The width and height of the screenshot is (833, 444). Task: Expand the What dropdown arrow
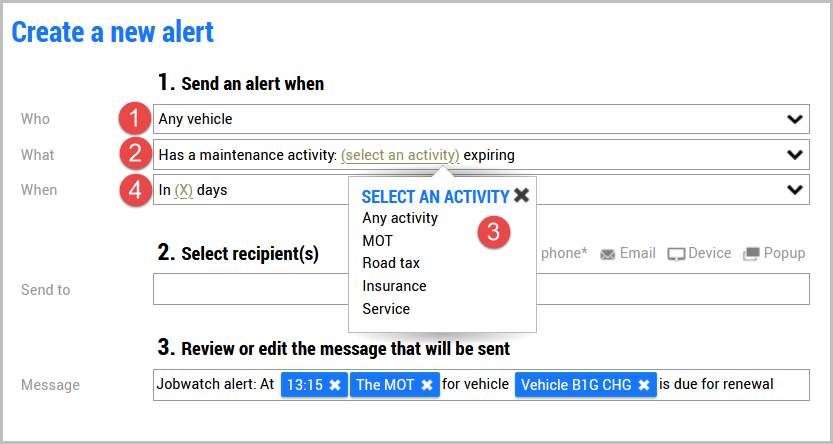pyautogui.click(x=795, y=155)
